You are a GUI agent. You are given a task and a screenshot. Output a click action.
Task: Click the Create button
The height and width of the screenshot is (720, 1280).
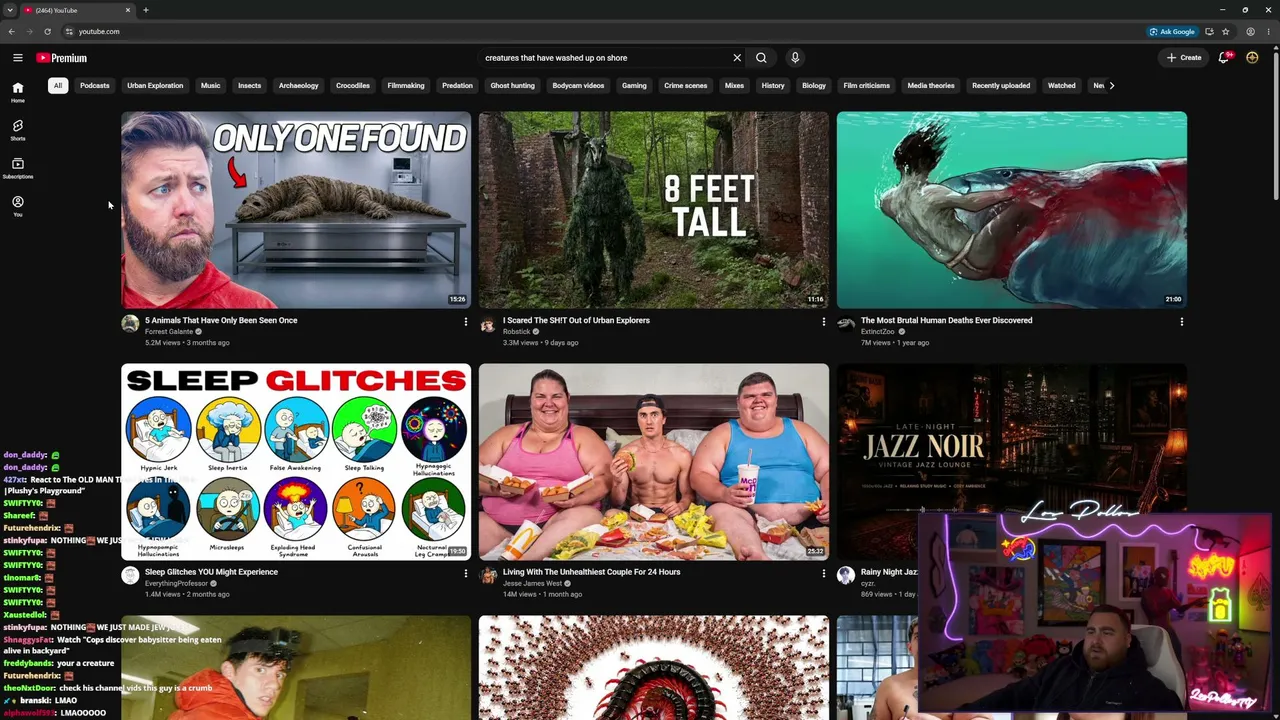point(1184,58)
